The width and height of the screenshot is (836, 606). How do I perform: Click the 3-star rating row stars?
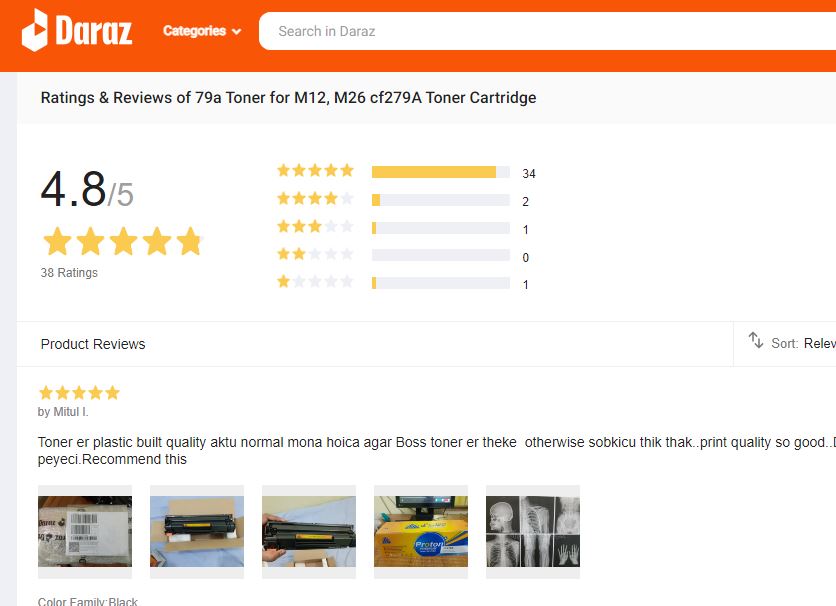315,227
